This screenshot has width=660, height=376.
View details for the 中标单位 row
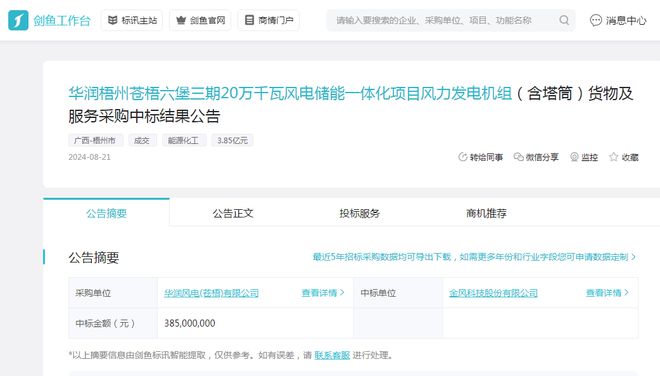tap(607, 293)
